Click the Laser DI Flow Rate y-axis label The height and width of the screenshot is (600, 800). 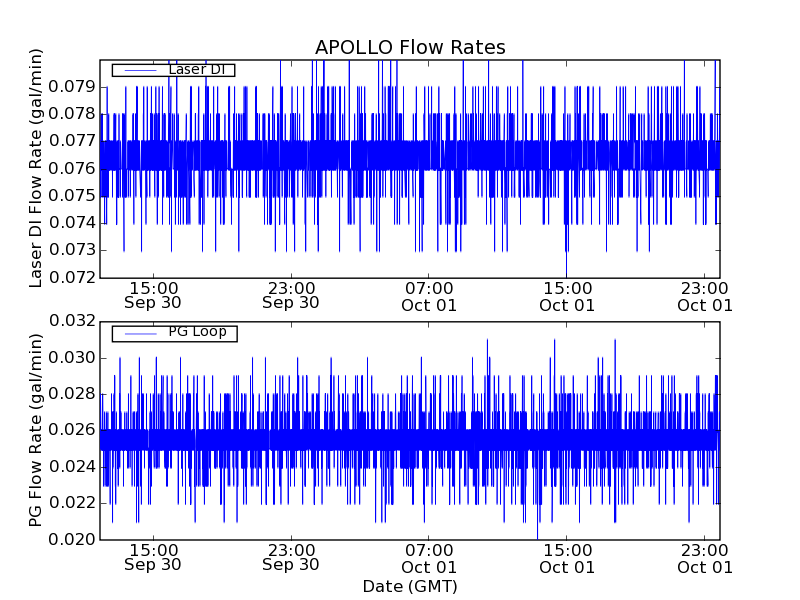[x=36, y=168]
